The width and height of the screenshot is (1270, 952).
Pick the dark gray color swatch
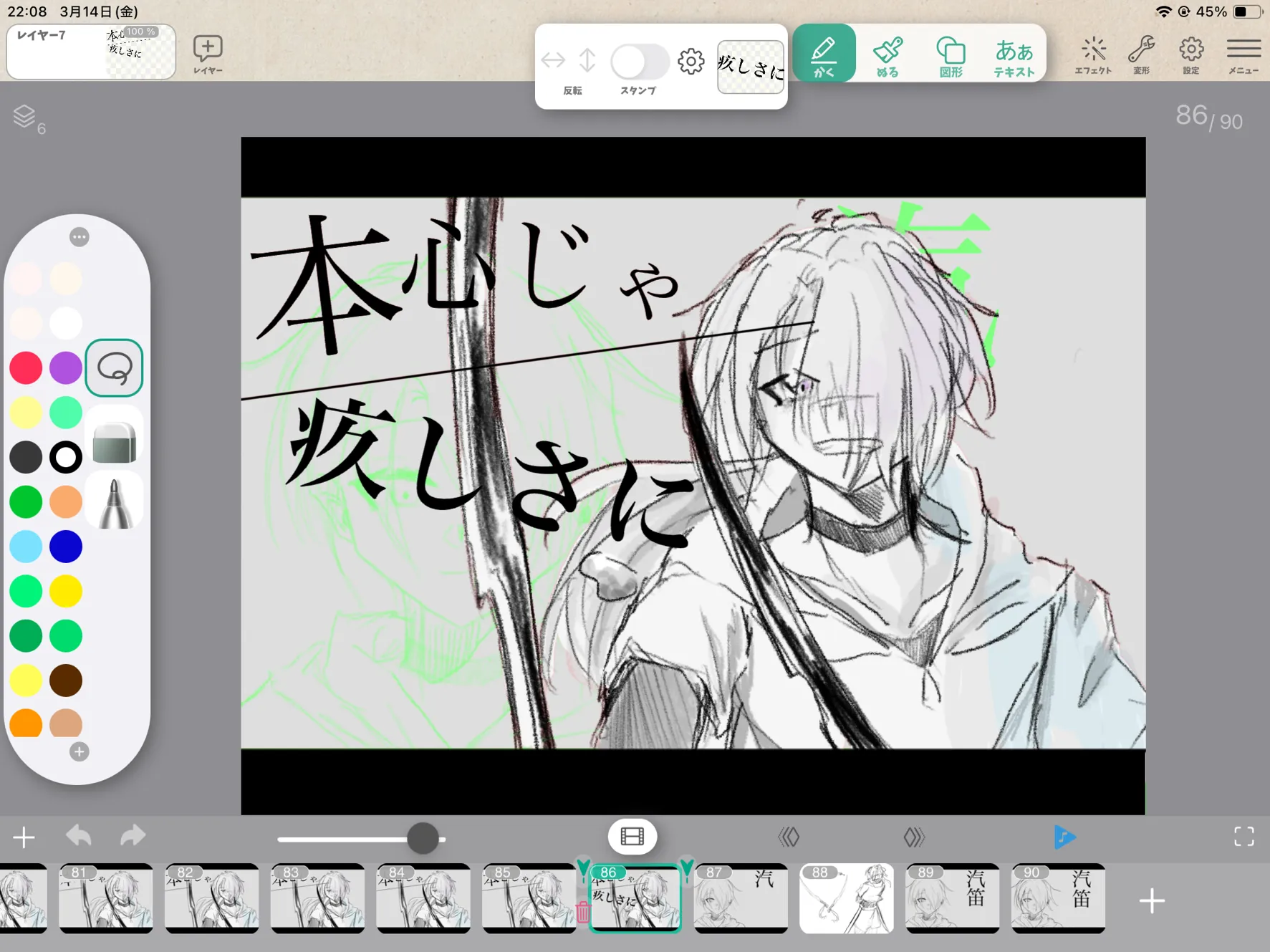(x=26, y=457)
